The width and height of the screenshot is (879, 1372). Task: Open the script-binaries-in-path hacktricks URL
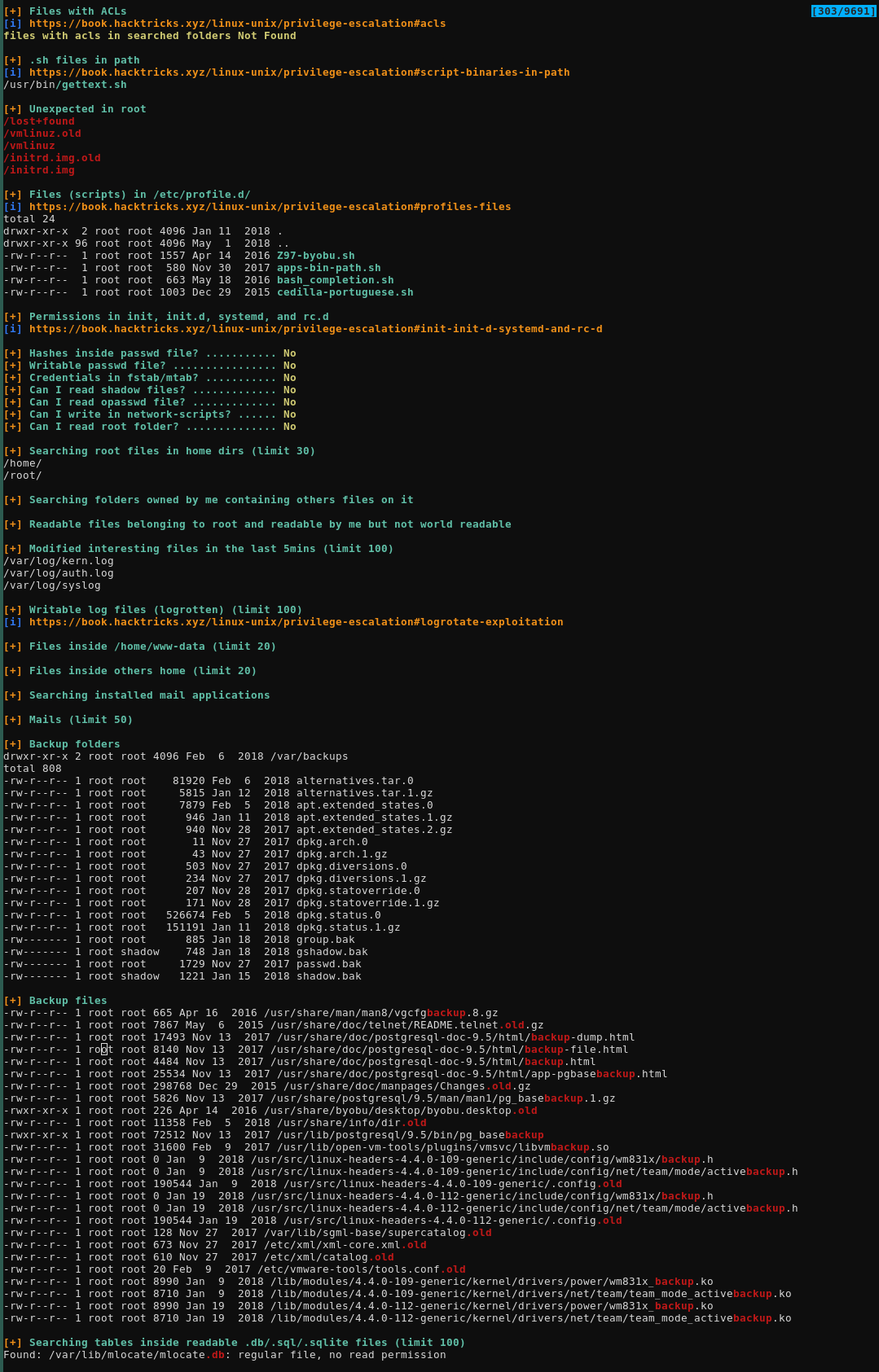[x=299, y=72]
